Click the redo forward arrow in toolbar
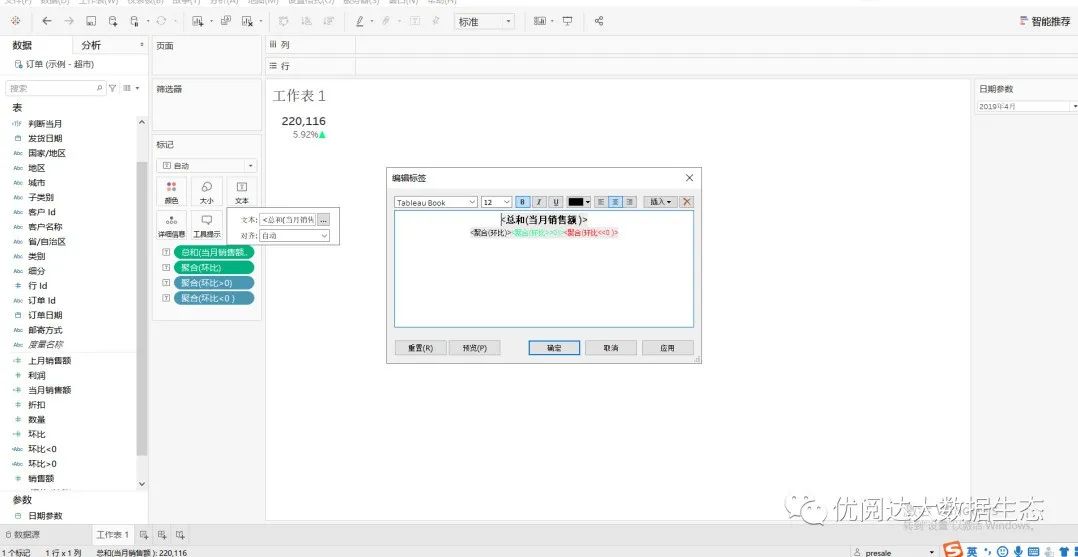 [69, 21]
